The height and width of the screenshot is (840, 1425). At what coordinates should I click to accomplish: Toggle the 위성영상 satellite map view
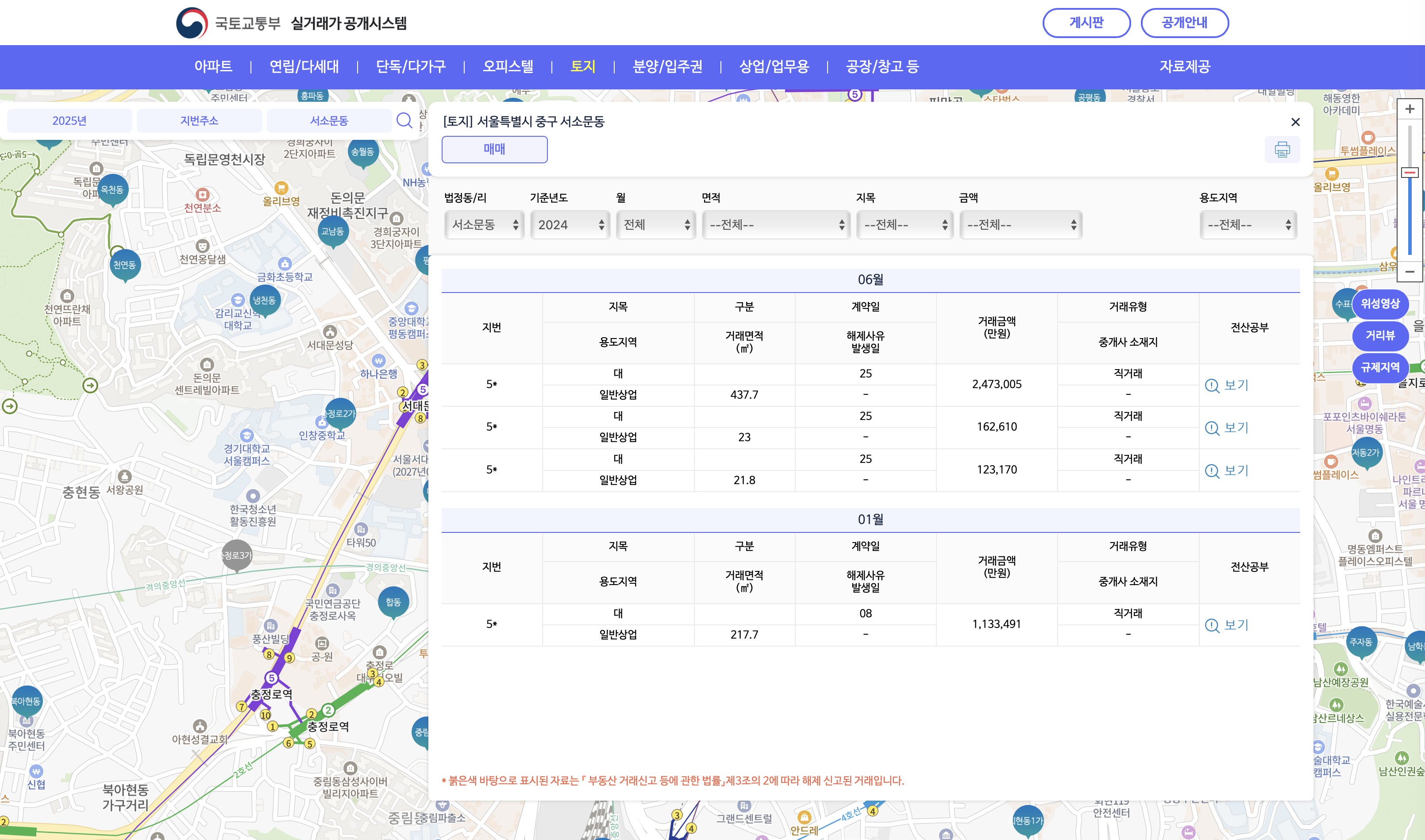pyautogui.click(x=1380, y=304)
